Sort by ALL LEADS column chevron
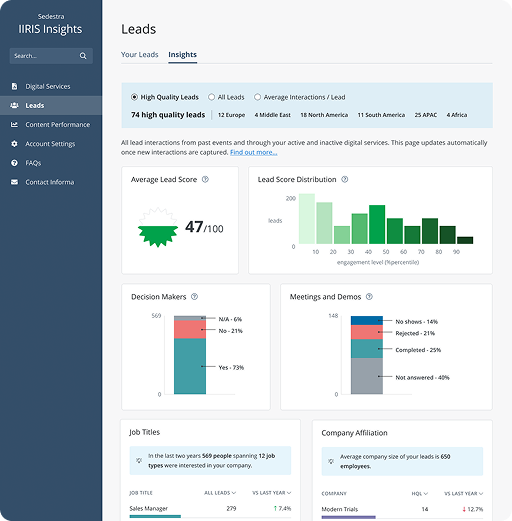The width and height of the screenshot is (512, 521). pos(234,493)
